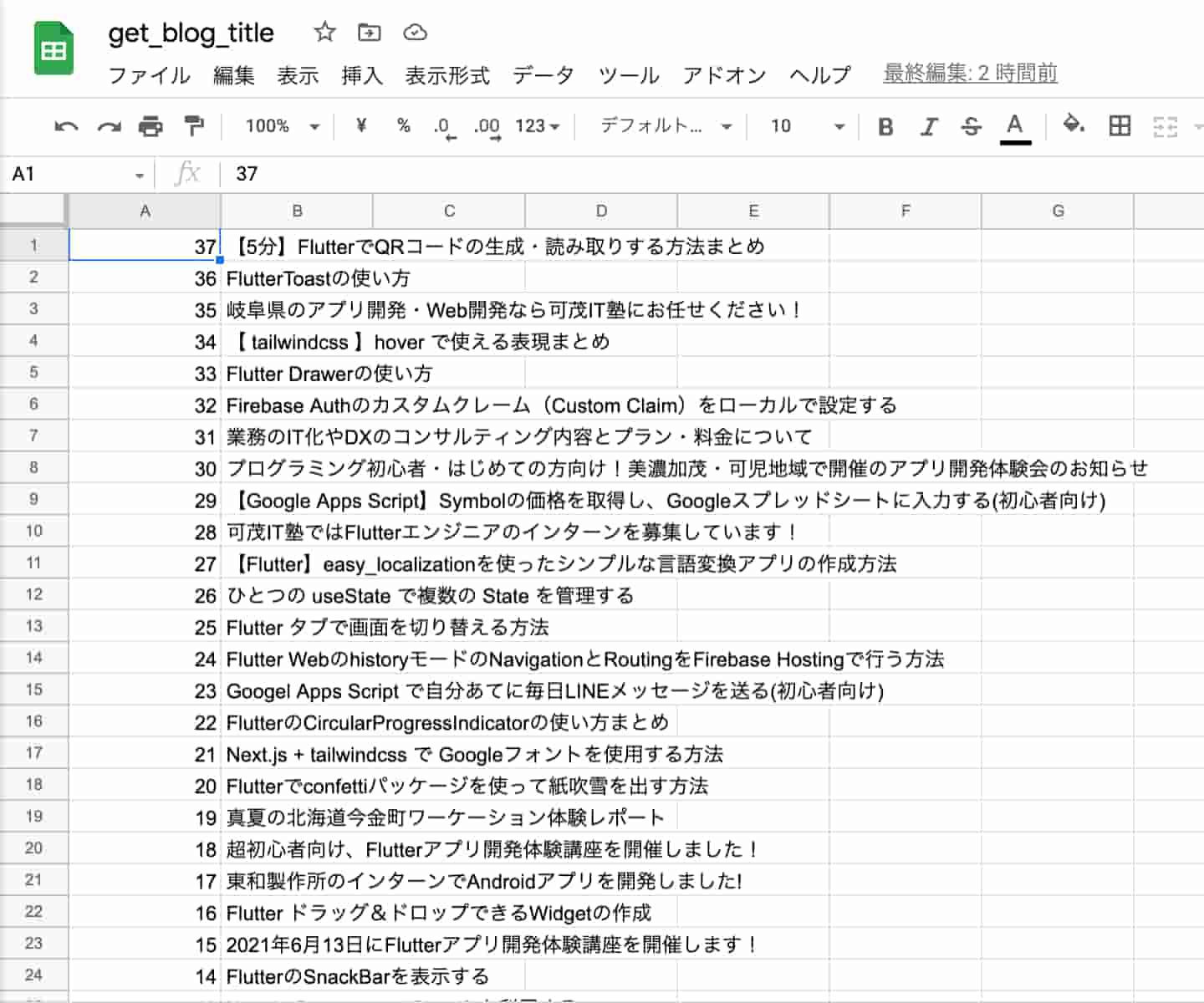Screen dimensions: 1204x1003
Task: Click the formula bar showing 37
Action: pos(711,174)
